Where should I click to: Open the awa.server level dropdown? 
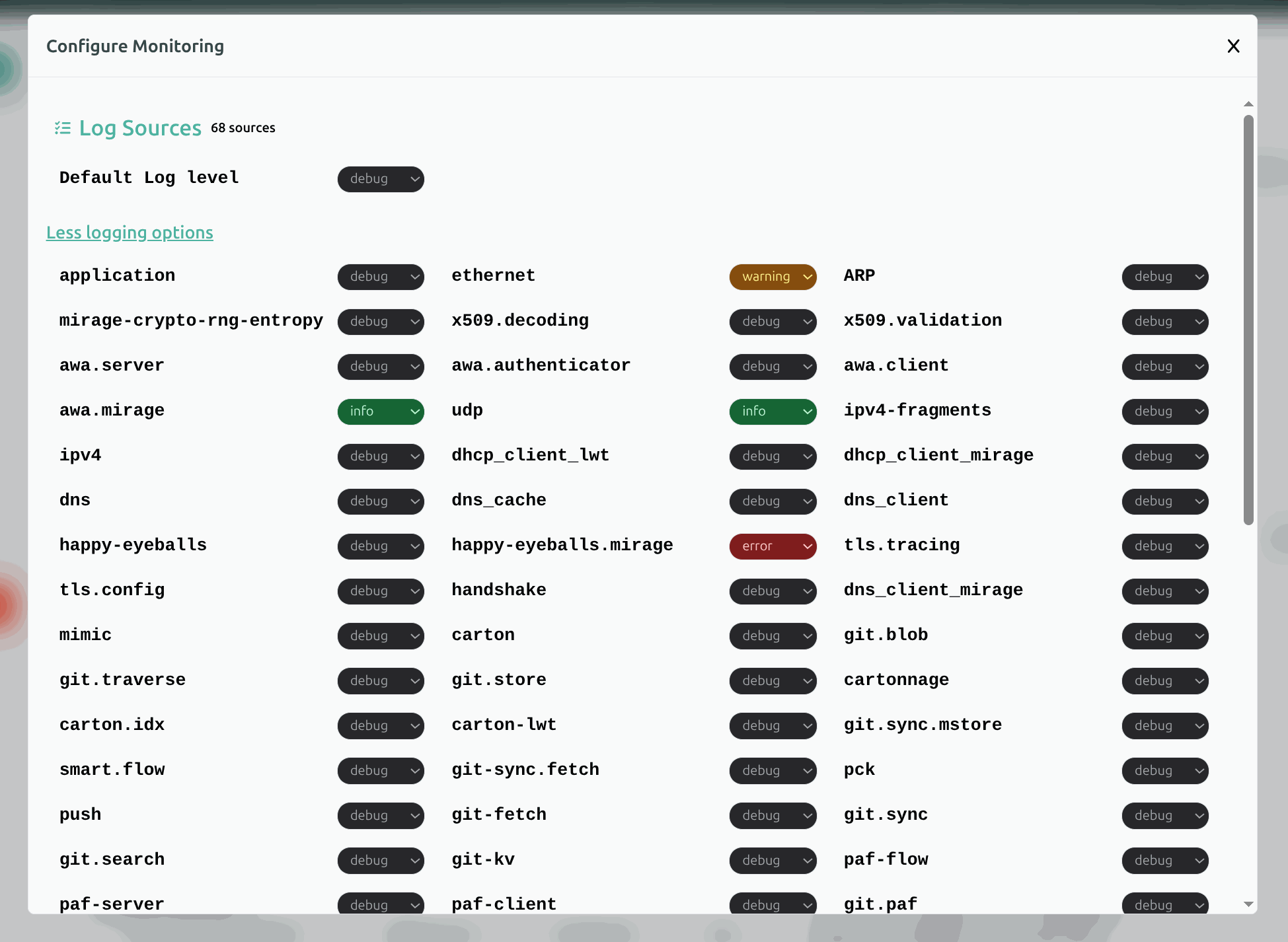pyautogui.click(x=381, y=367)
